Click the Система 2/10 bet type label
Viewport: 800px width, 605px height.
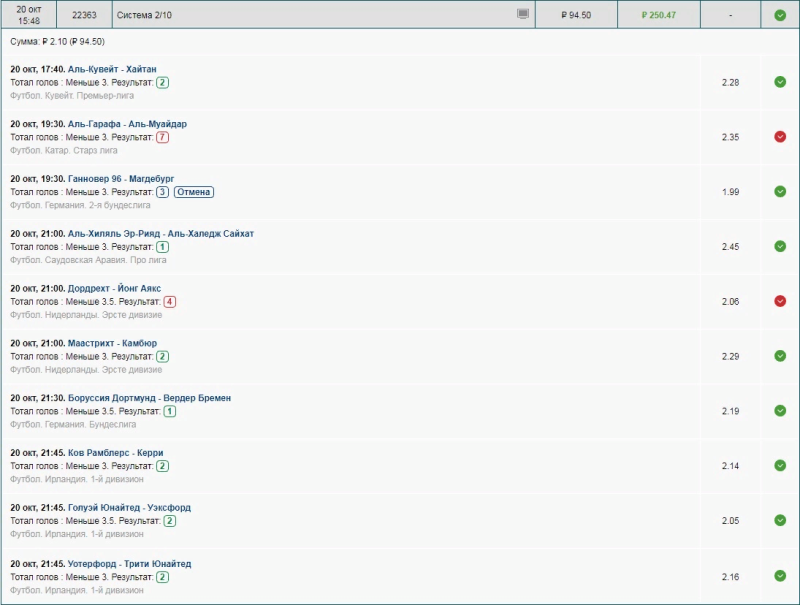(x=143, y=15)
